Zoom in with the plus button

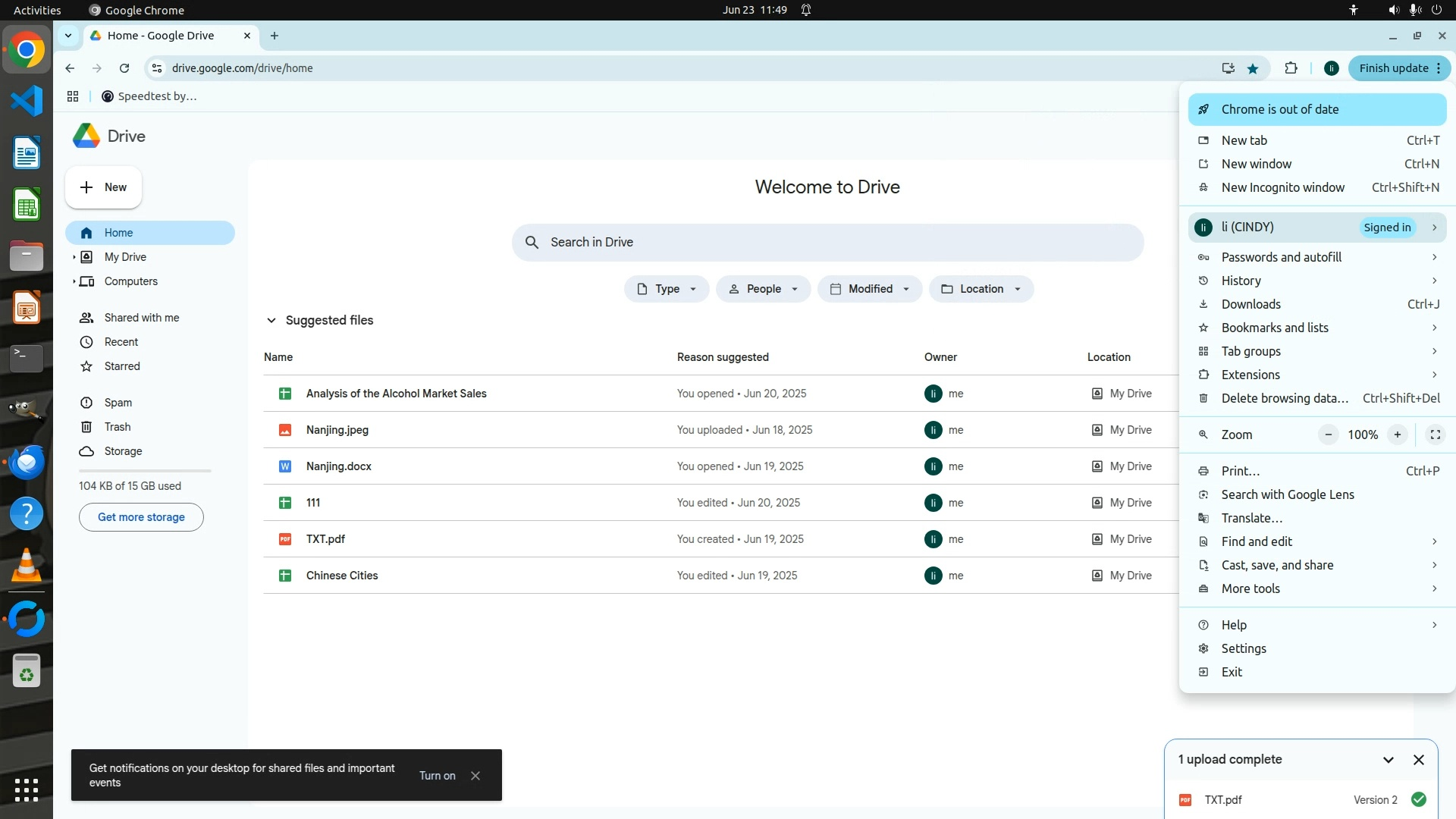[x=1397, y=435]
